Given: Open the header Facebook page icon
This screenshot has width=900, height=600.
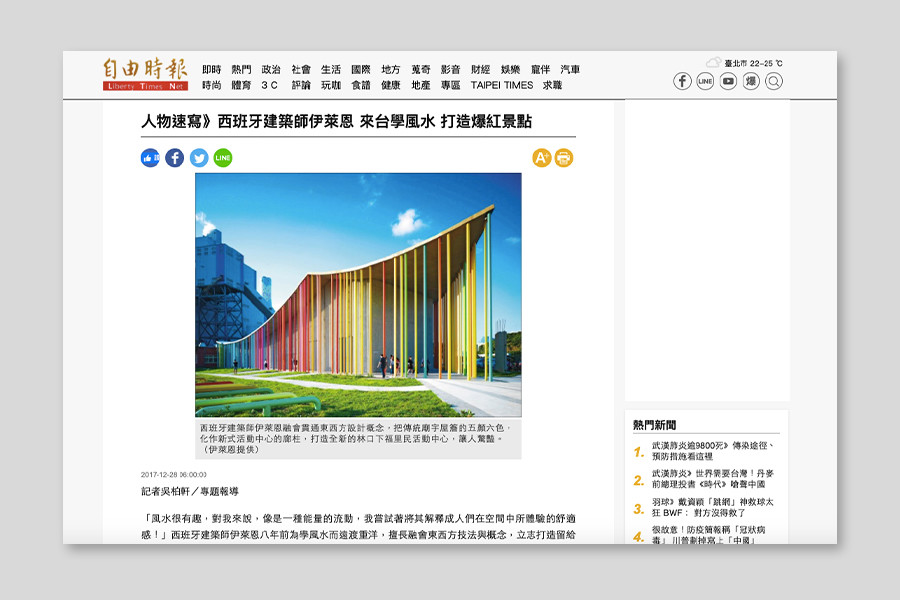Looking at the screenshot, I should pyautogui.click(x=682, y=81).
